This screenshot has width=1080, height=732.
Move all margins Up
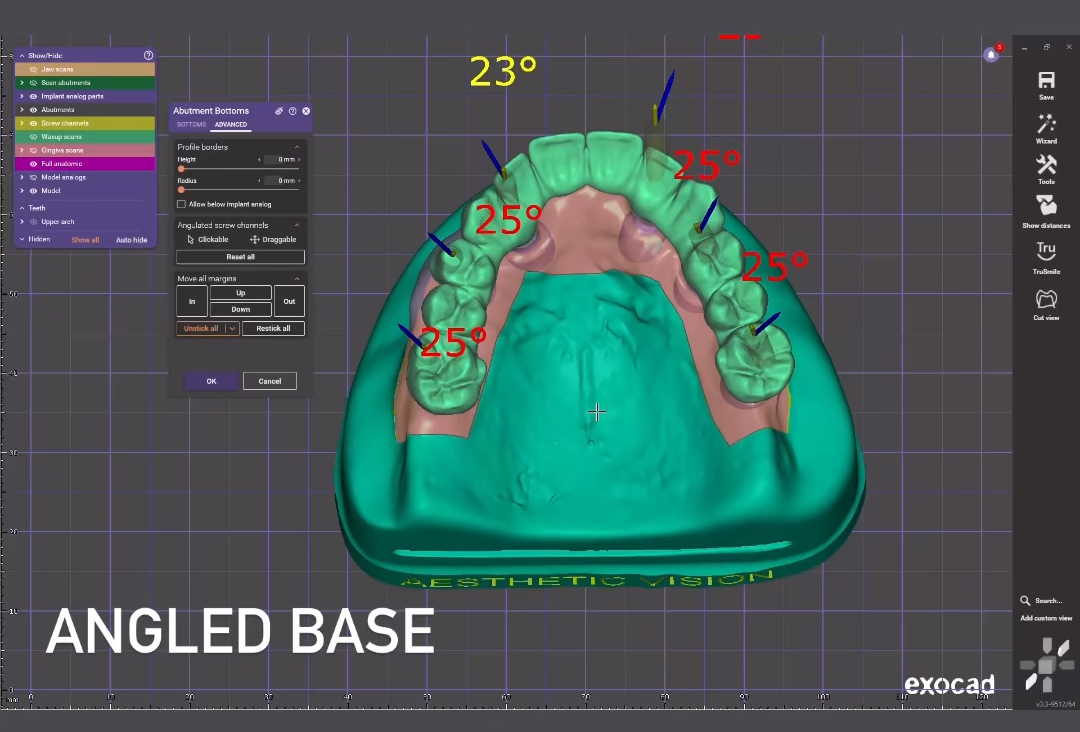240,293
